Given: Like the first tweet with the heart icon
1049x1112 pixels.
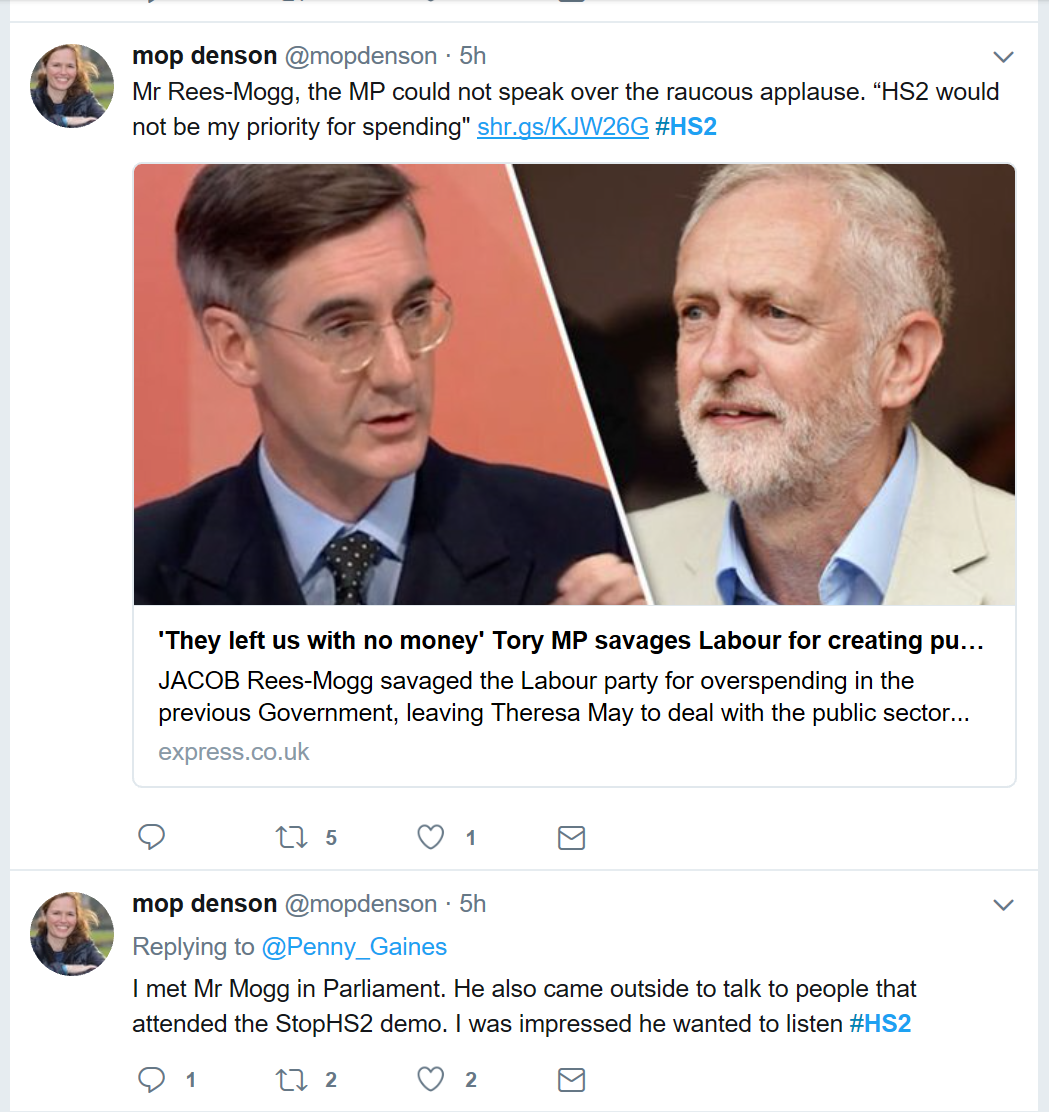Looking at the screenshot, I should 430,837.
